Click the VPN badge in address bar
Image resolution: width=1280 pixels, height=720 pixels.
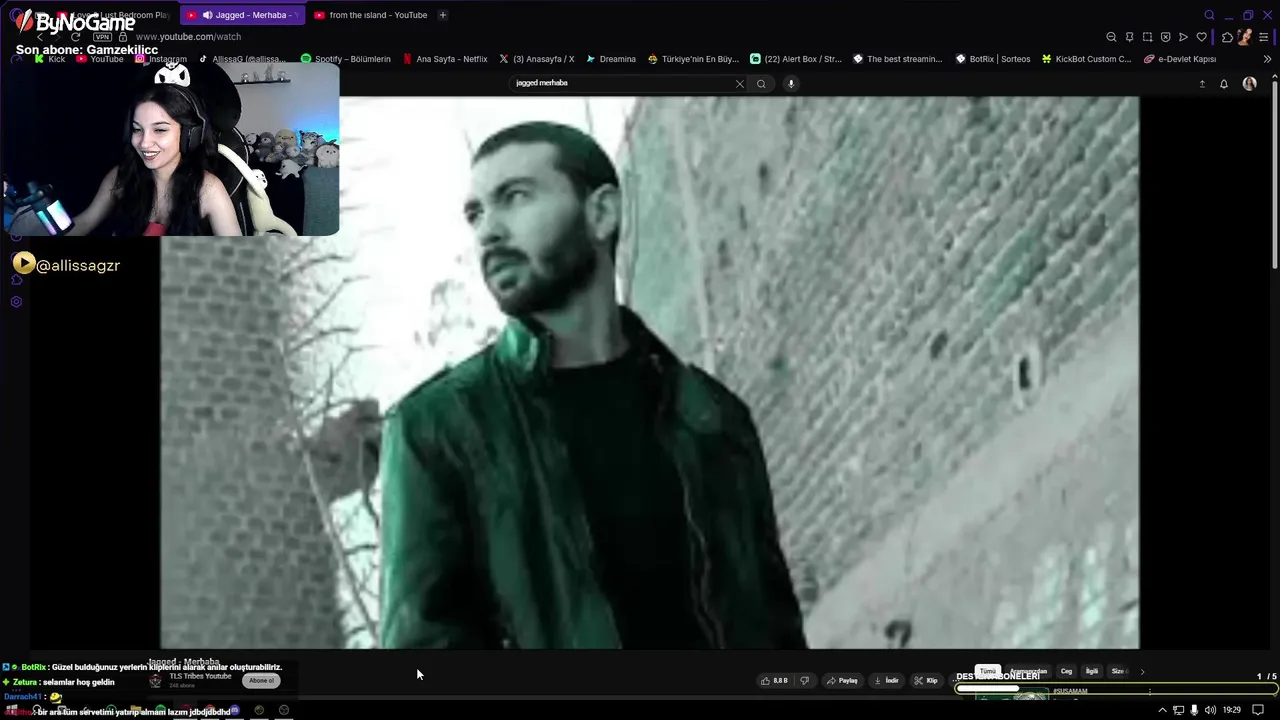point(102,37)
